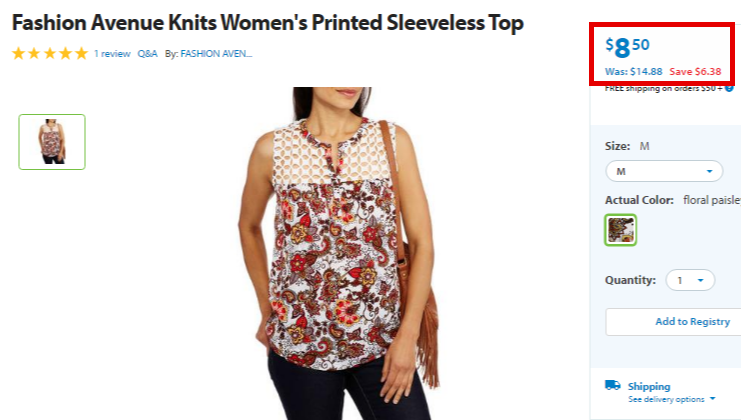Open the Q&A link
The image size is (741, 420).
pos(147,54)
